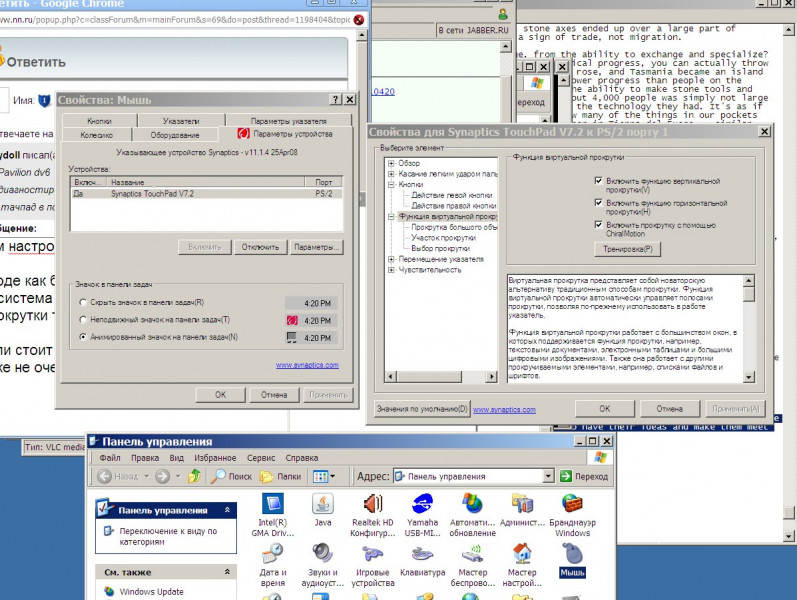The image size is (797, 600).
Task: Switch to Колесико tab
Action: tap(97, 135)
